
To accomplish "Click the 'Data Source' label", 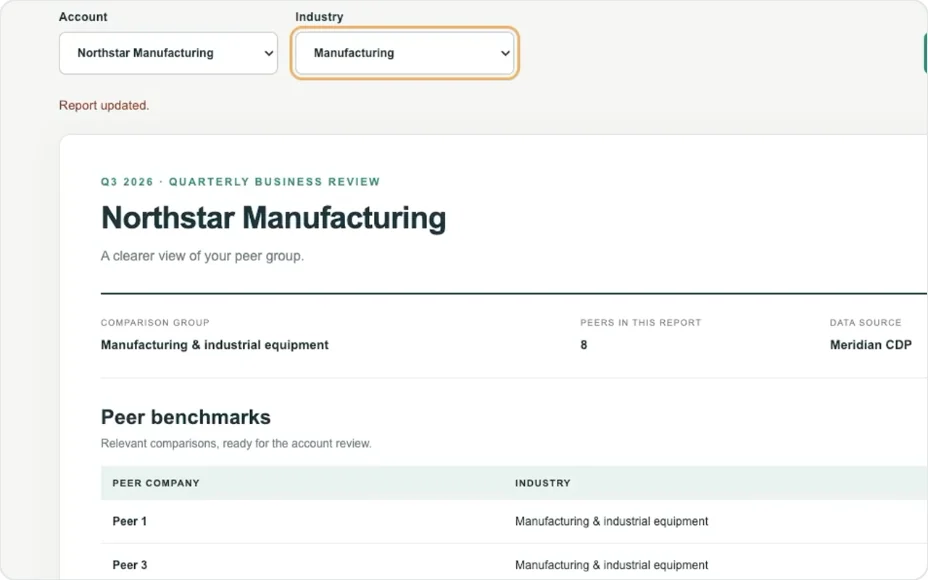I will click(x=865, y=323).
